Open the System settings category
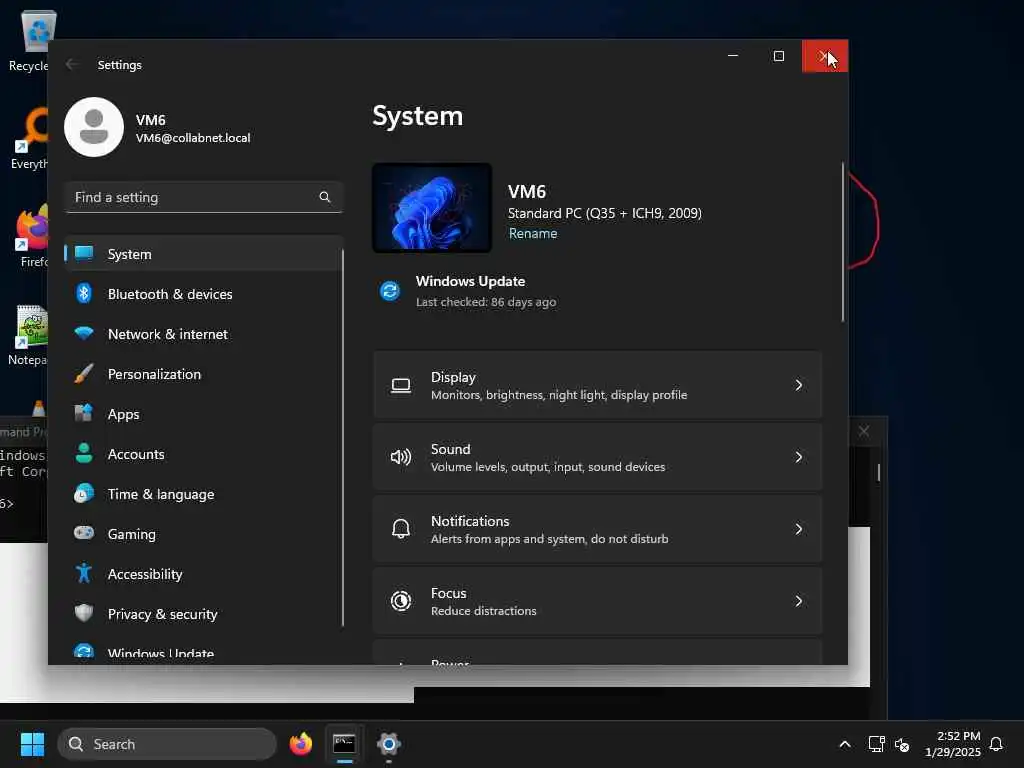The image size is (1024, 768). (203, 254)
